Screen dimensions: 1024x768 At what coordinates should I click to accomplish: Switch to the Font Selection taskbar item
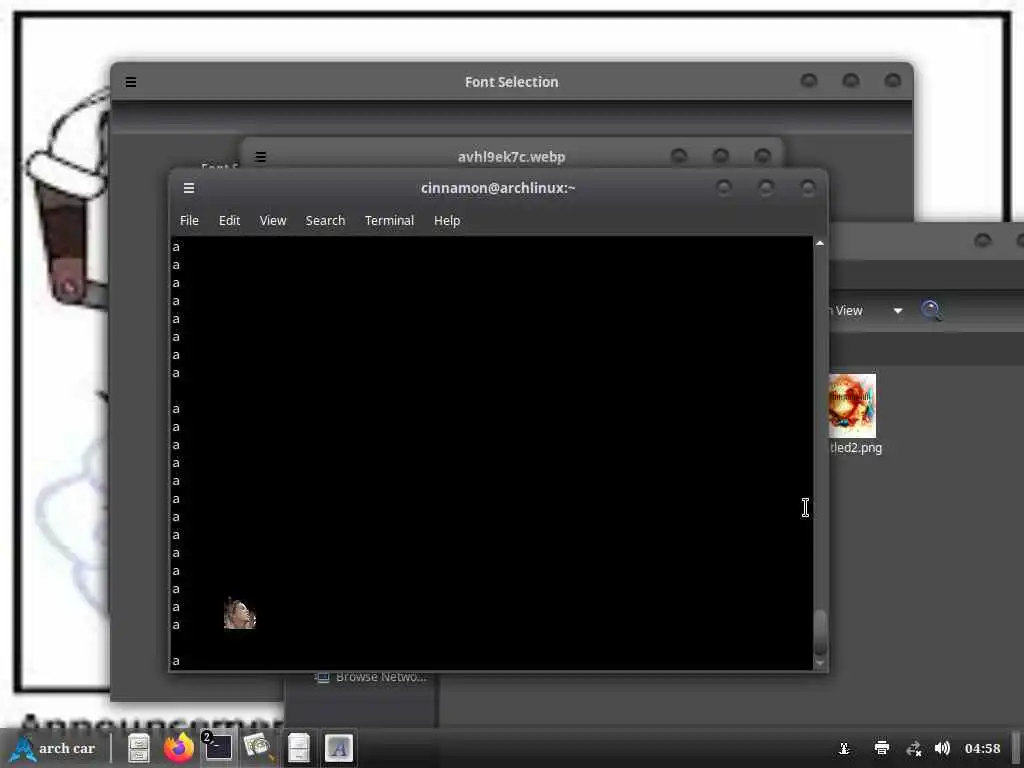[338, 748]
